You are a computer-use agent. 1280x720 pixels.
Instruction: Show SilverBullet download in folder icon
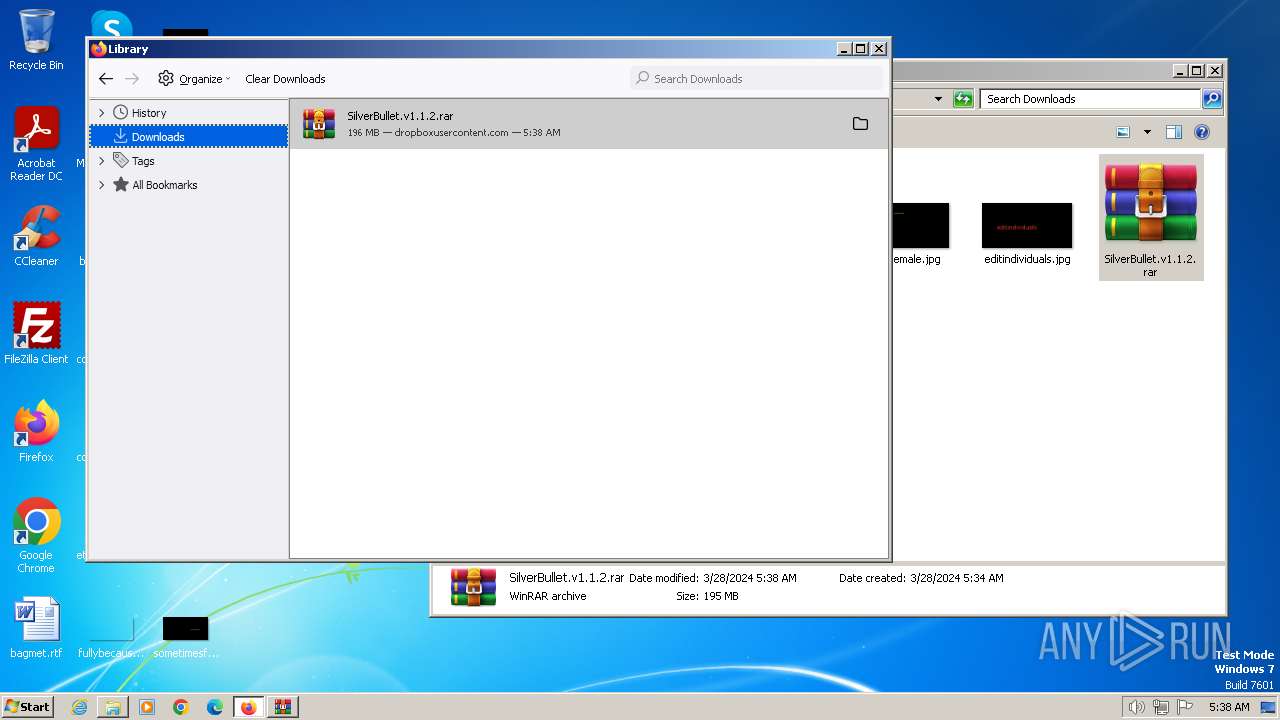[860, 124]
